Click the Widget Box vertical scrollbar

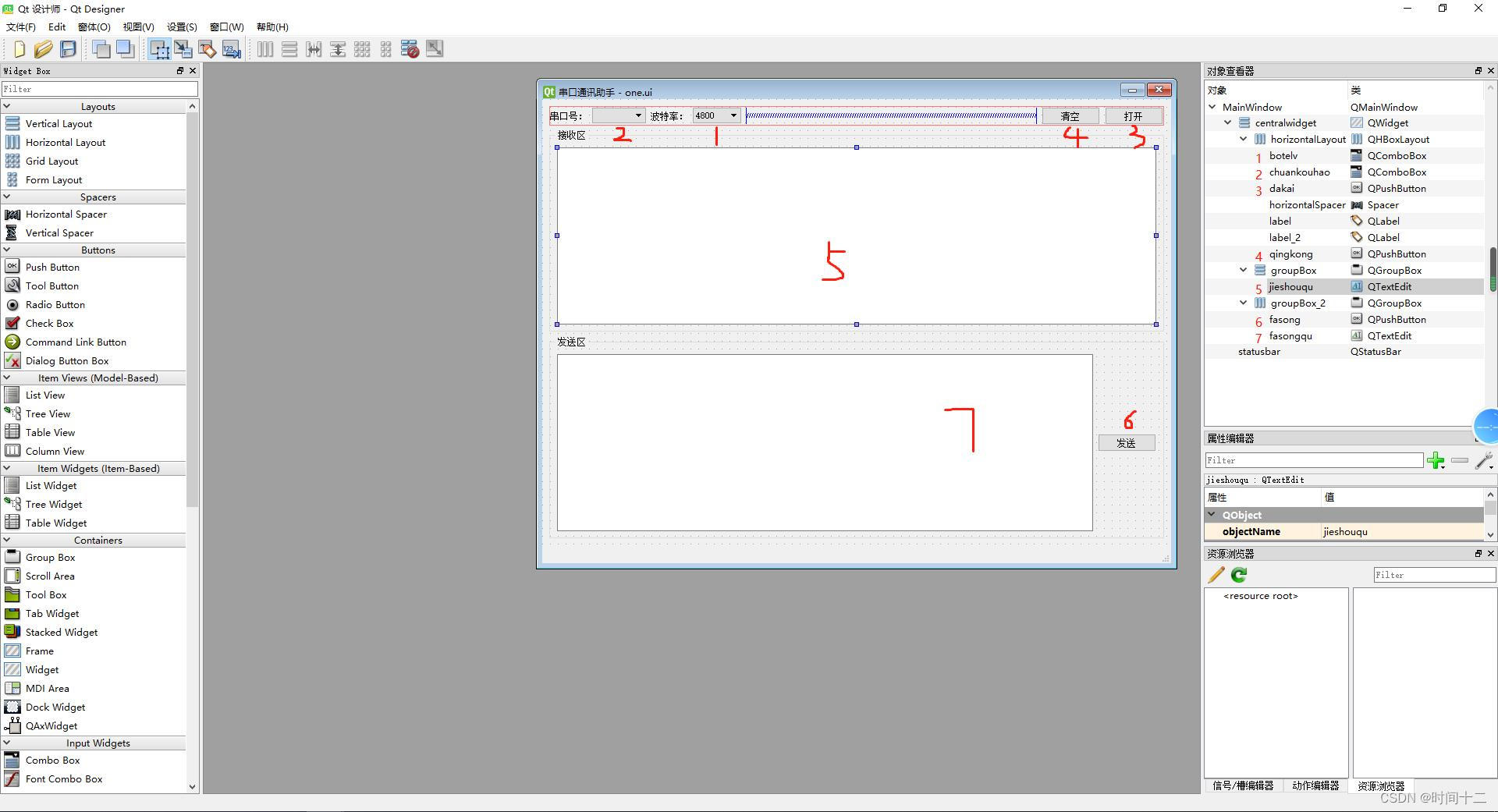pos(193,446)
